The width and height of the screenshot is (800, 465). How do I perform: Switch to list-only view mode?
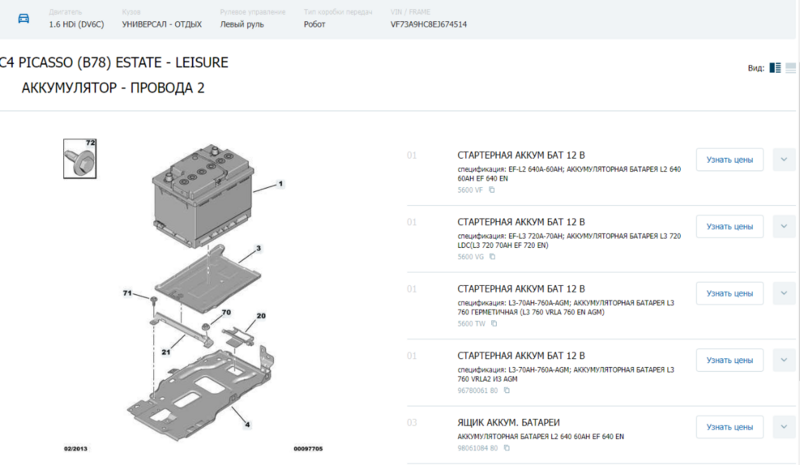click(791, 68)
